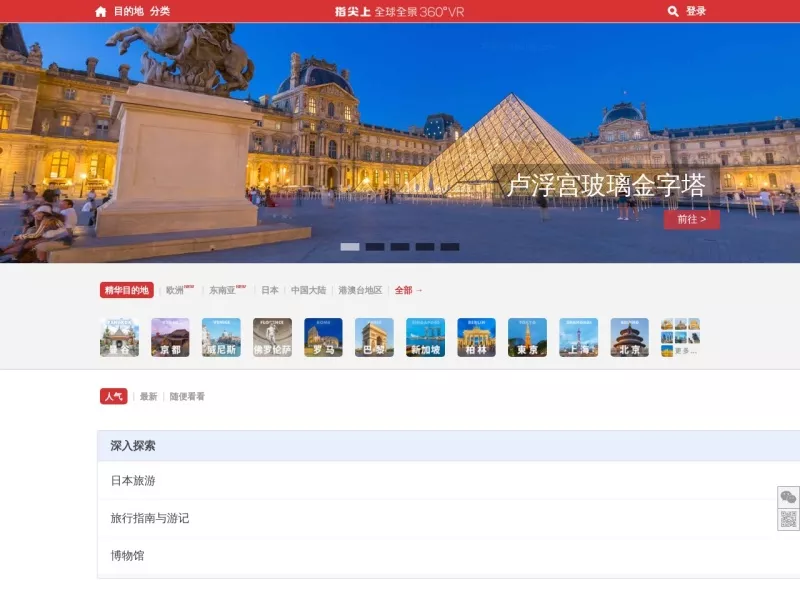Screen dimensions: 800x600
Task: Click the 指尖上 全球全景 360°VR logo
Action: [x=399, y=12]
